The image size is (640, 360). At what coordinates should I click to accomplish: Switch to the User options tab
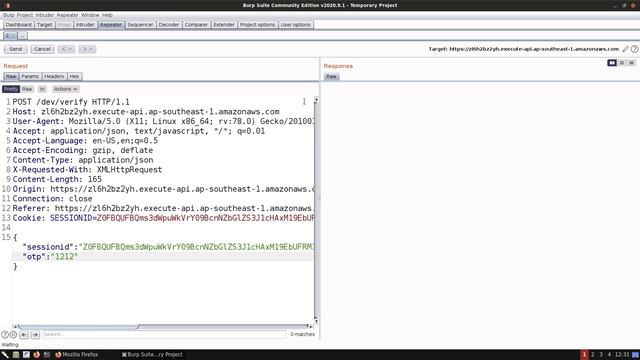click(296, 25)
